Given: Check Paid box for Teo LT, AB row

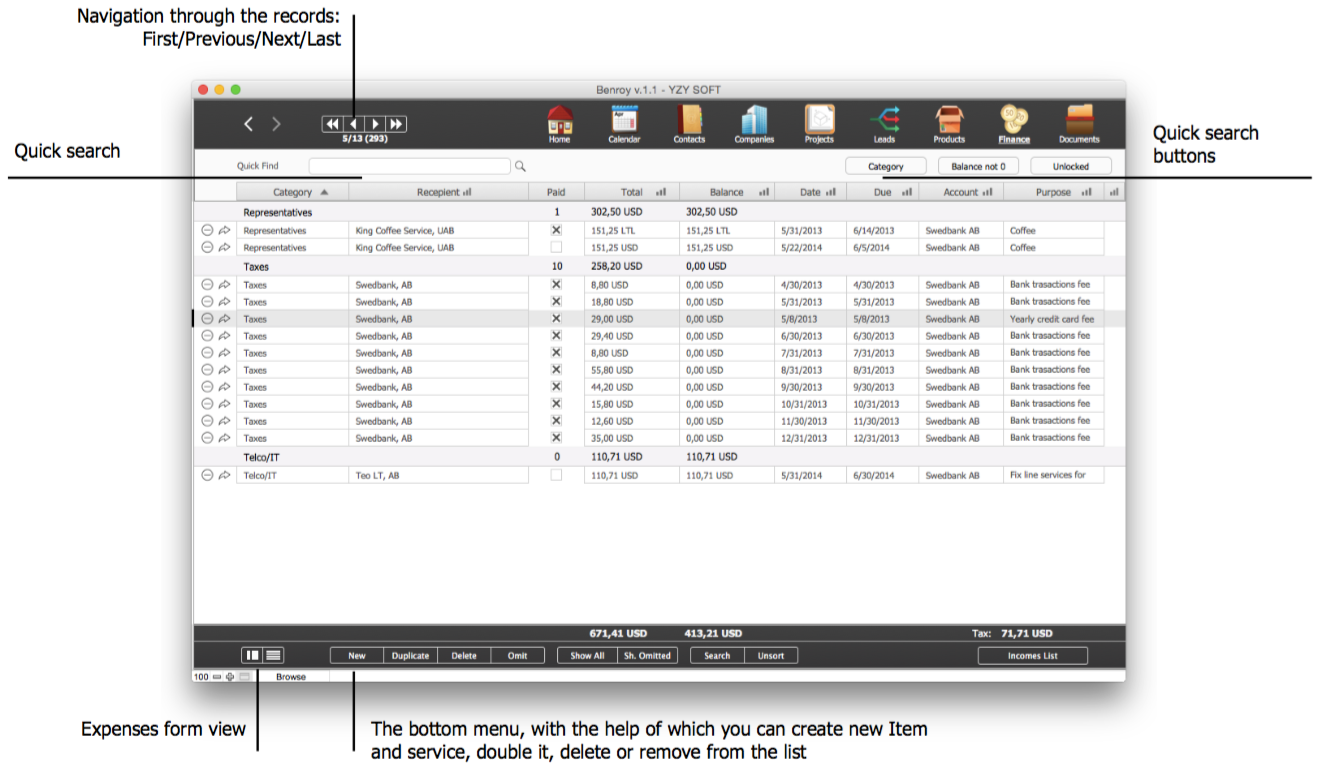Looking at the screenshot, I should point(556,476).
